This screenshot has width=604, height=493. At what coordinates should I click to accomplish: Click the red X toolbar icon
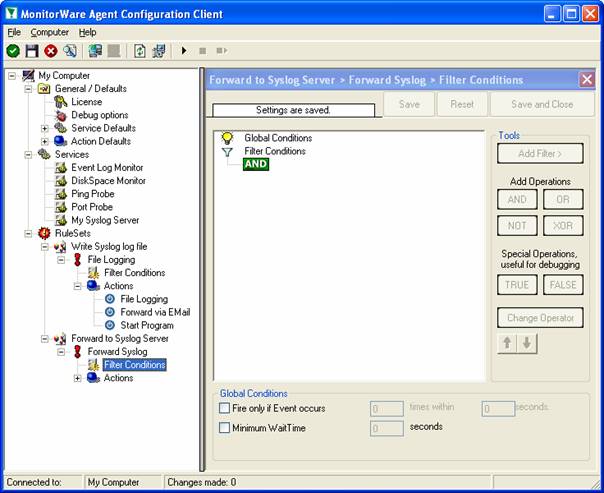(51, 51)
